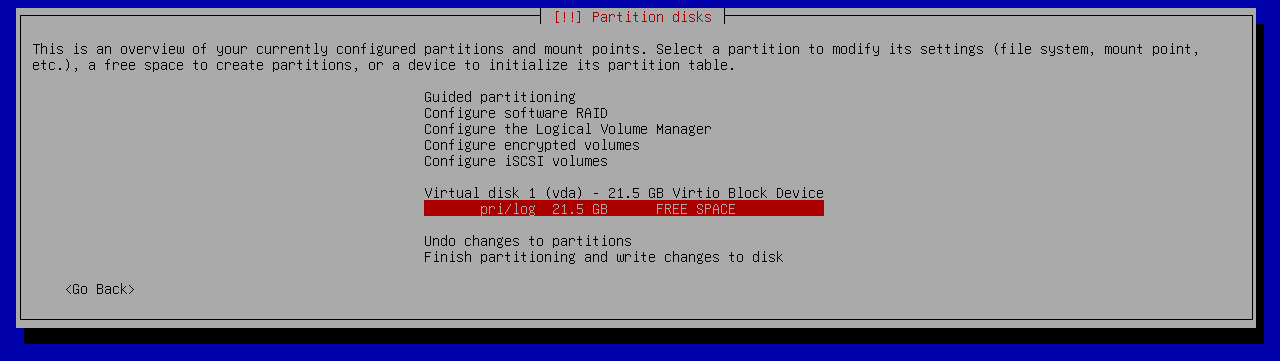
Task: Click the blue background outside dialog
Action: click(x=640, y=353)
